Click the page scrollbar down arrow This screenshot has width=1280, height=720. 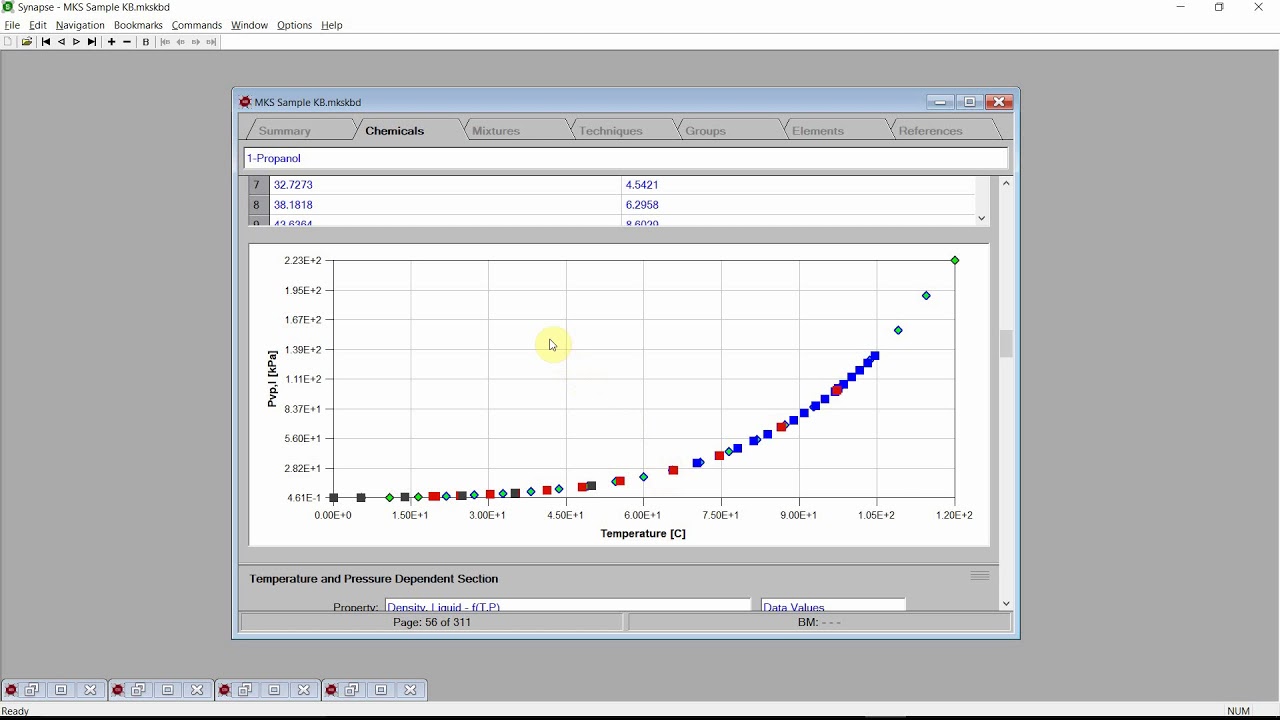[x=1006, y=604]
